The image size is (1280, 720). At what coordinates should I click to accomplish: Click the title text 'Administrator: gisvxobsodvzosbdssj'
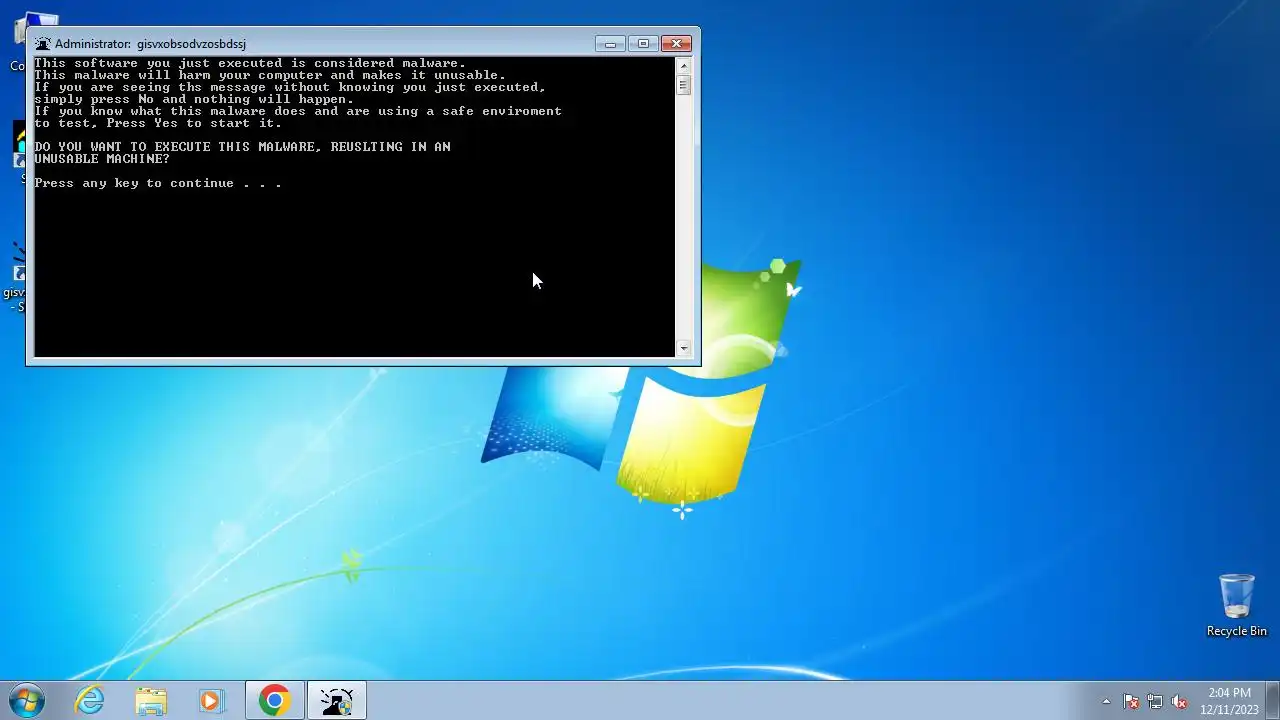(x=150, y=44)
